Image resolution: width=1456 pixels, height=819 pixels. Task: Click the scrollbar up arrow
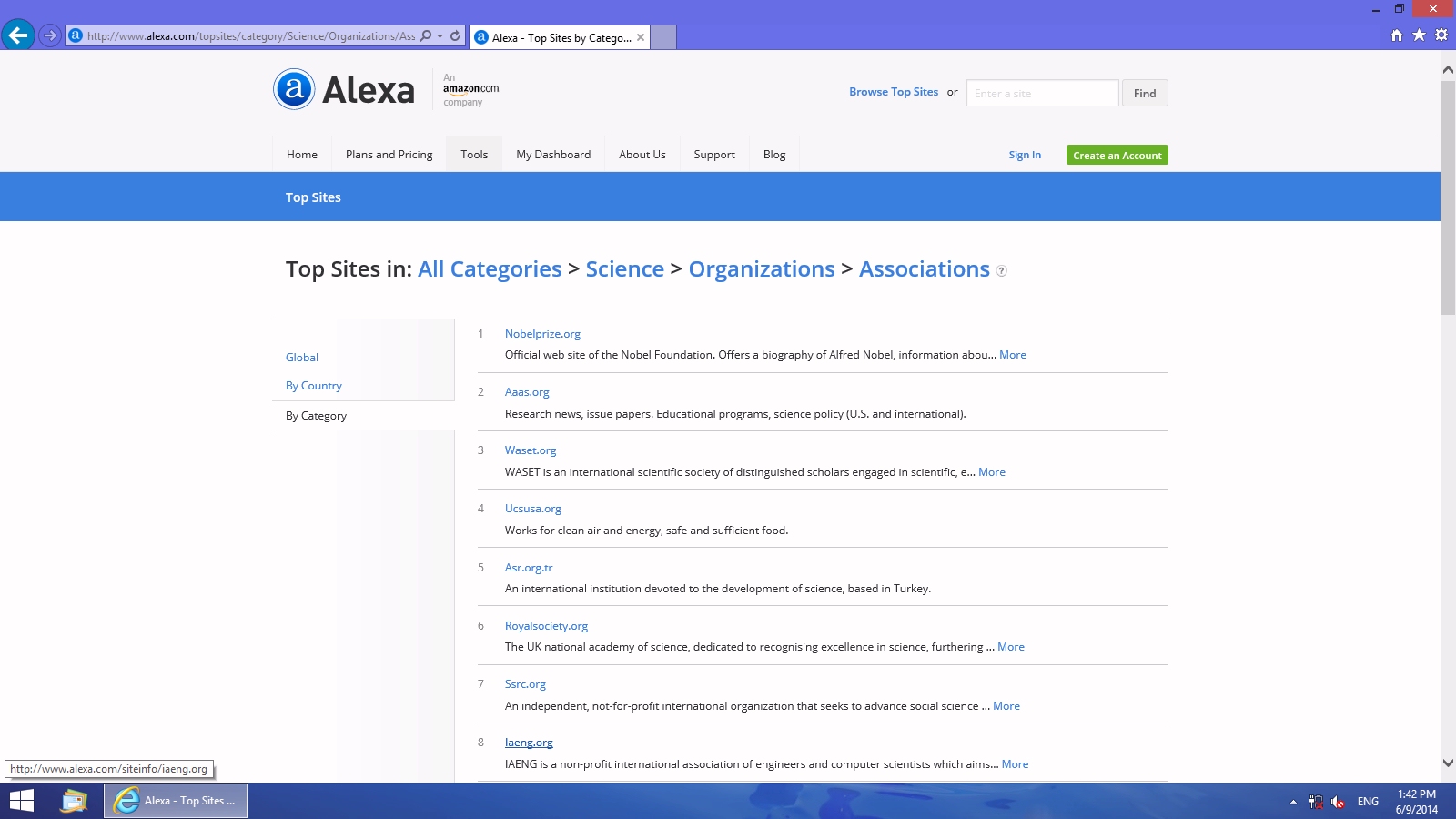pos(1448,69)
